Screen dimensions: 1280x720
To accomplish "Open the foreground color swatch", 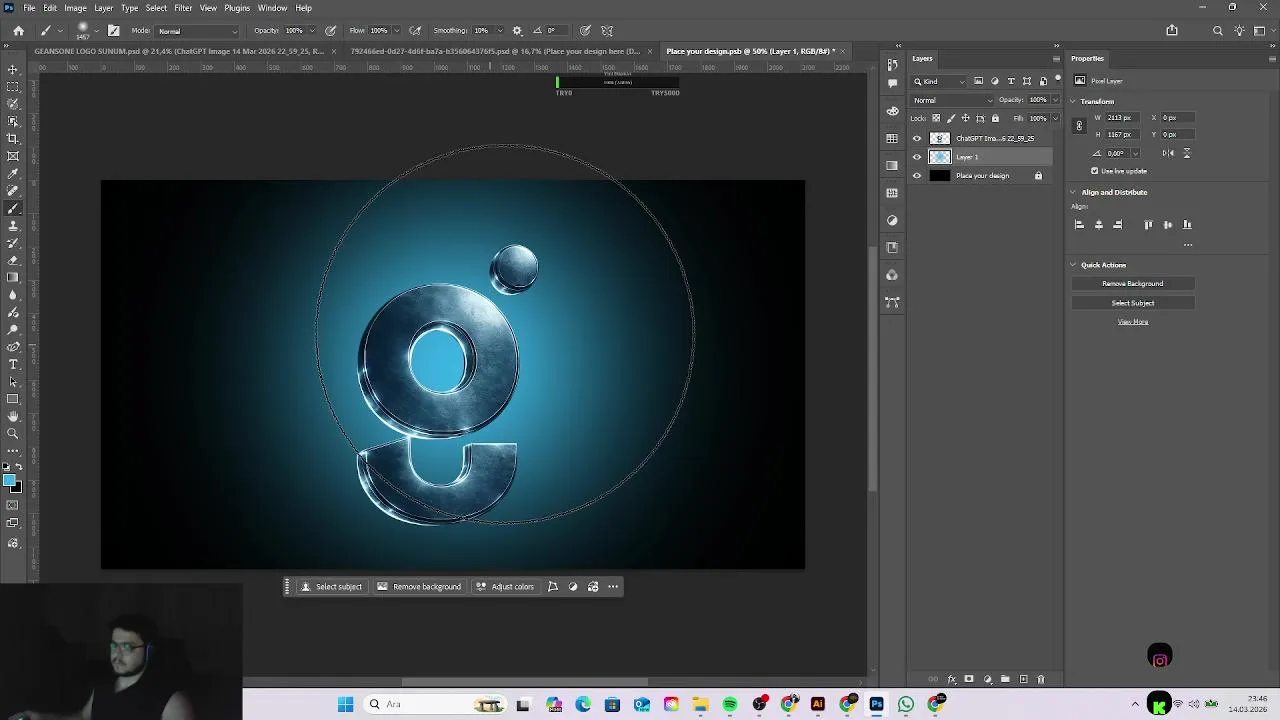I will point(10,482).
